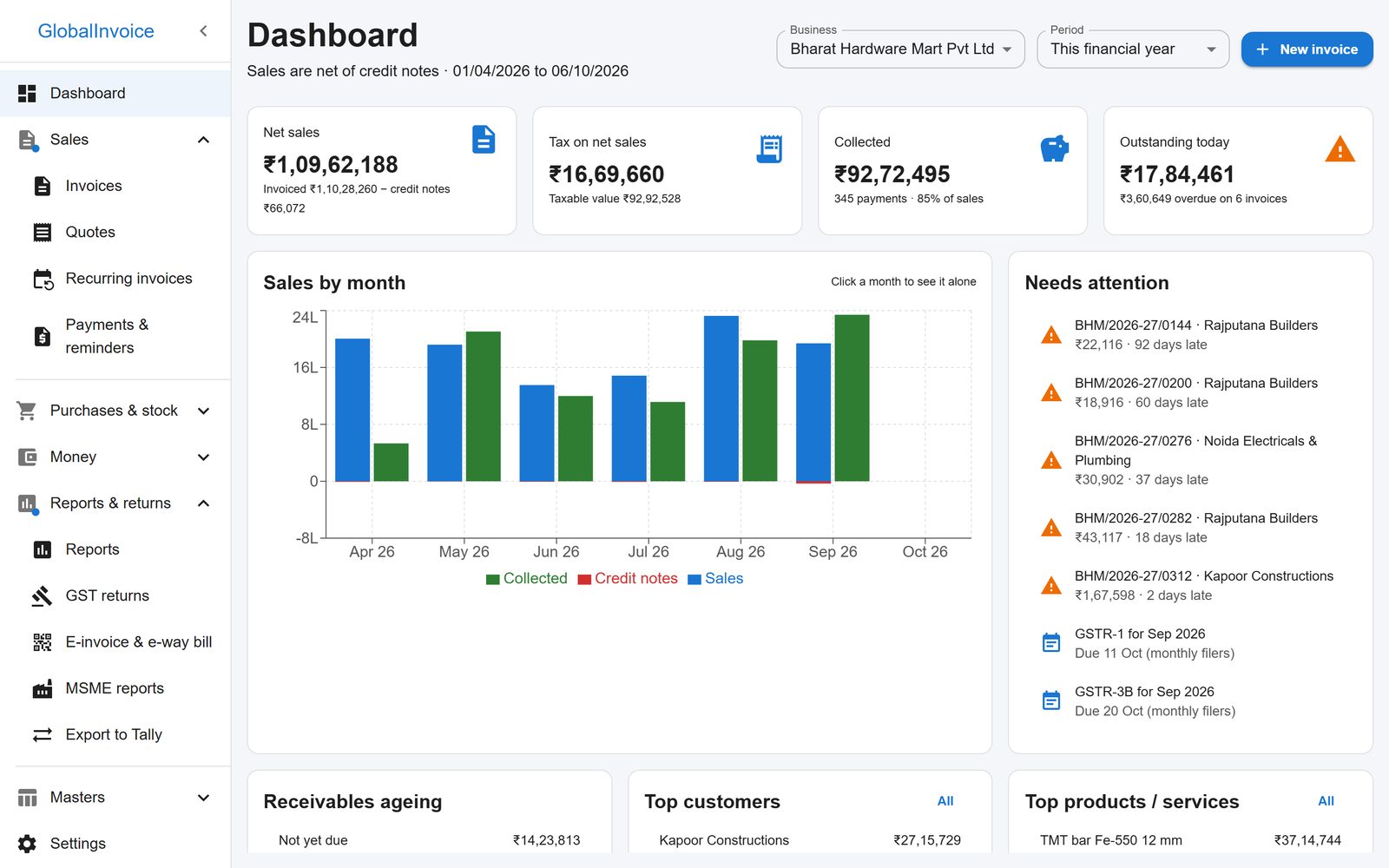Click the Settings gear icon

pyautogui.click(x=28, y=844)
